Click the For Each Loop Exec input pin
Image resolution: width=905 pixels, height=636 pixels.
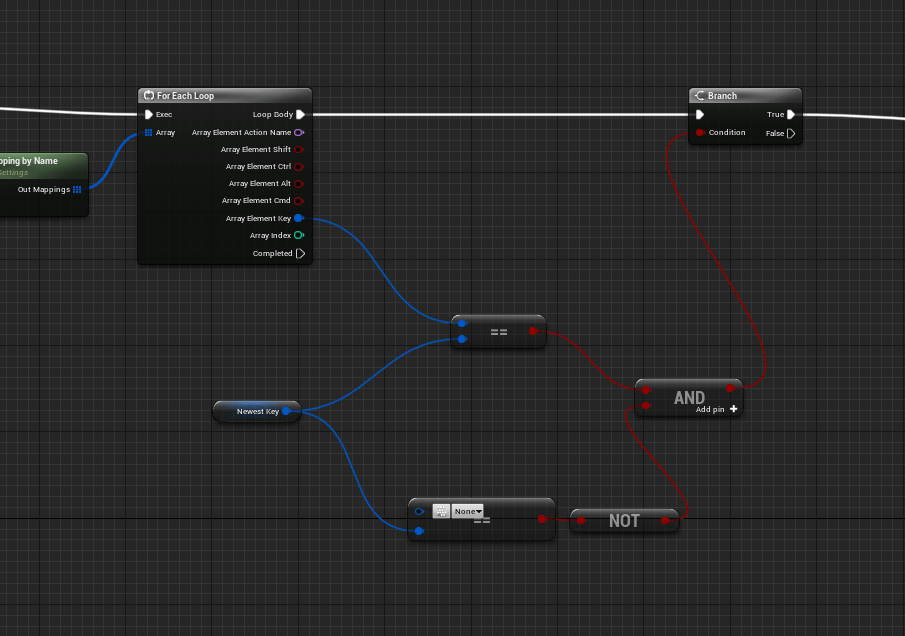click(149, 115)
